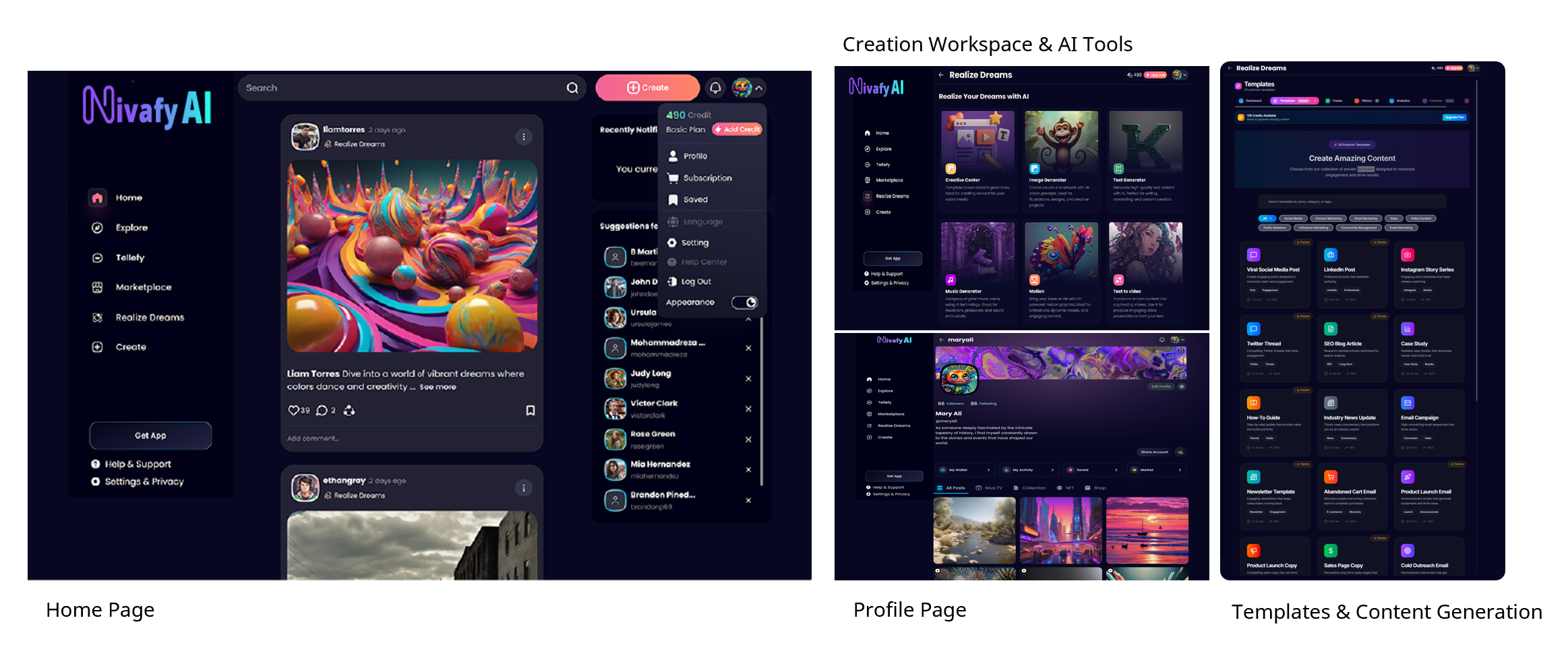This screenshot has height=668, width=1568.
Task: Click the Add Credit button
Action: point(737,129)
